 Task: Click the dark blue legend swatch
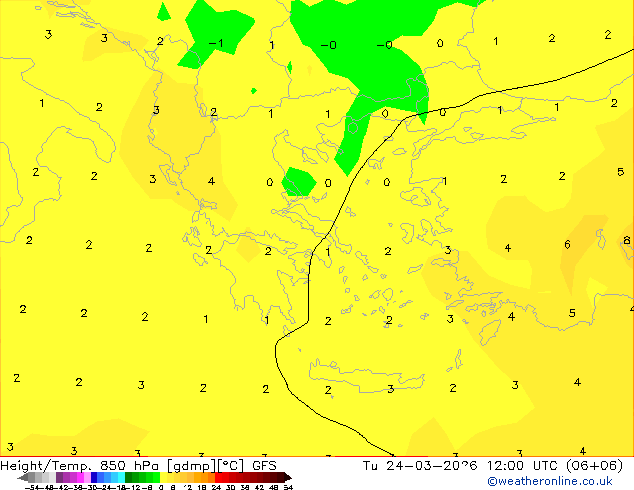click(94, 477)
